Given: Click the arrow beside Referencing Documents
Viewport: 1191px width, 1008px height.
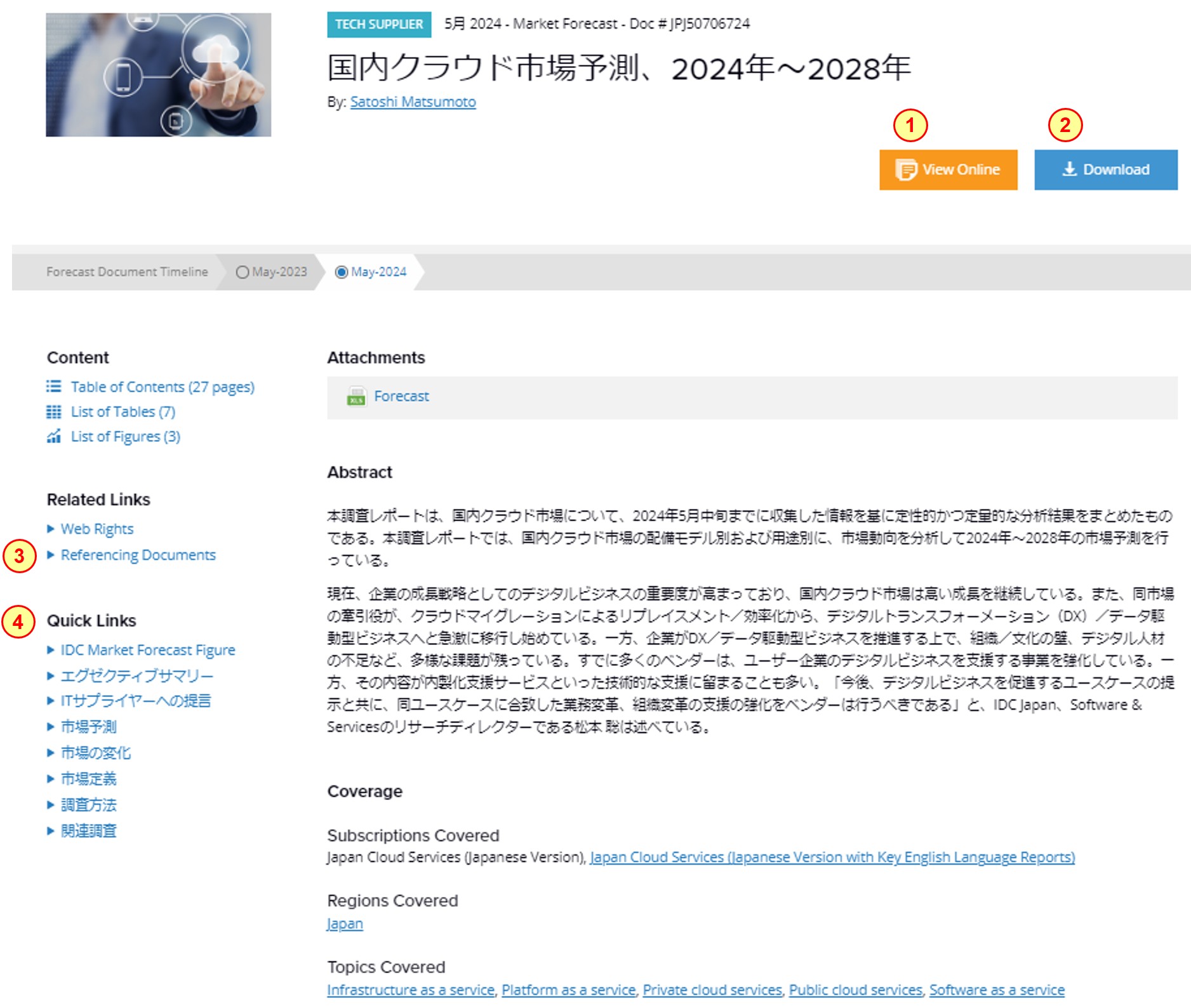Looking at the screenshot, I should tap(51, 555).
